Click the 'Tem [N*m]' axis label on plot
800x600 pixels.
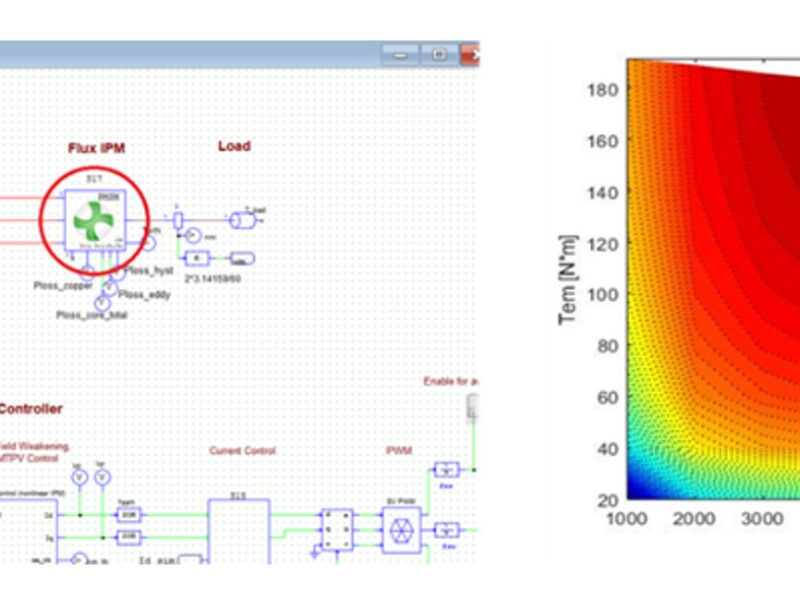pyautogui.click(x=568, y=280)
